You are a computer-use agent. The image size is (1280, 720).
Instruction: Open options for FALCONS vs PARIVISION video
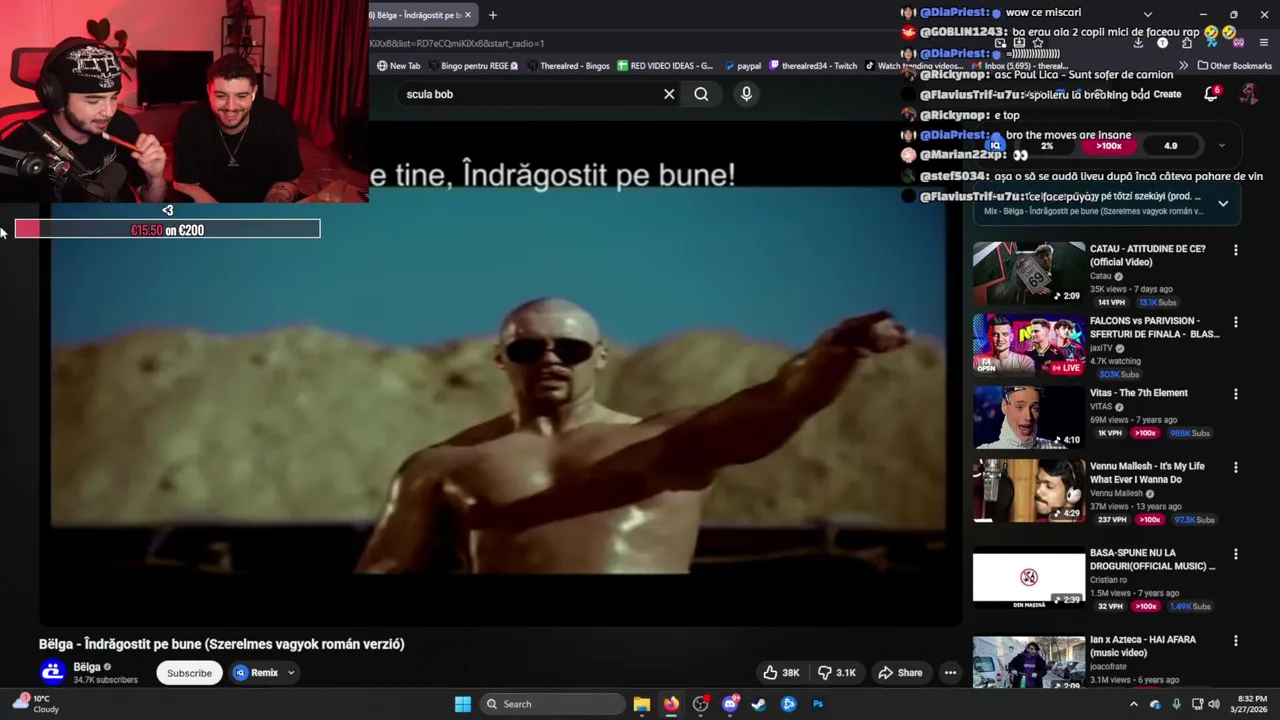click(1236, 322)
